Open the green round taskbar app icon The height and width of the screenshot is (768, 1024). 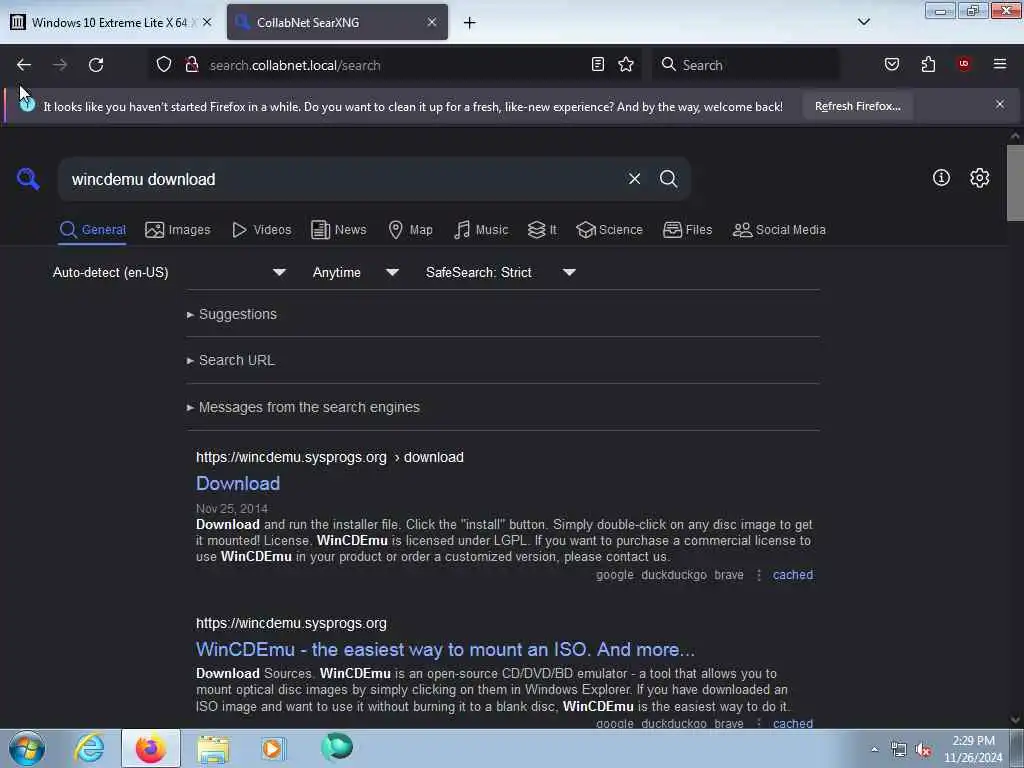tap(337, 747)
